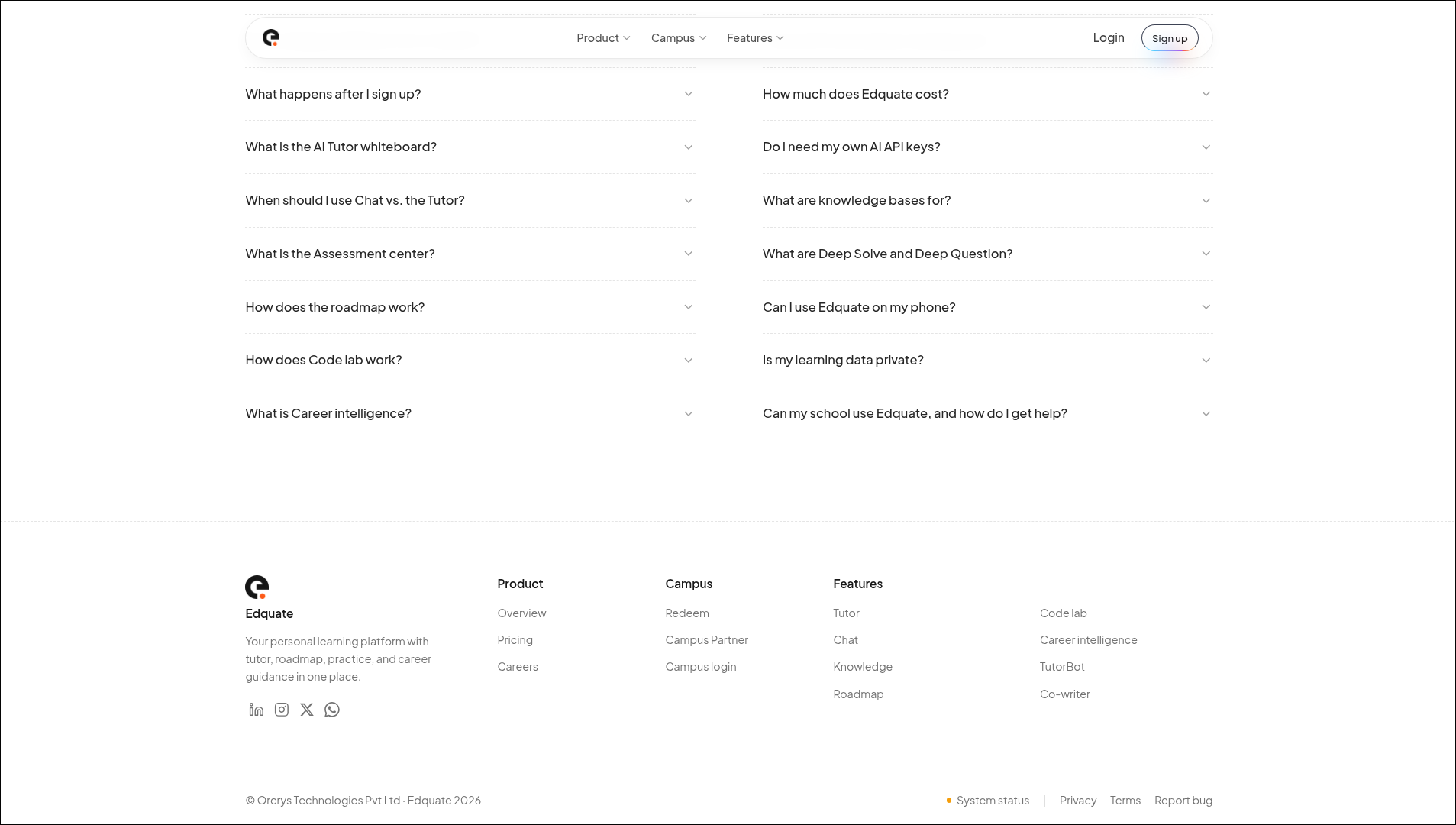
Task: Open the Tutor footer link
Action: [x=846, y=613]
